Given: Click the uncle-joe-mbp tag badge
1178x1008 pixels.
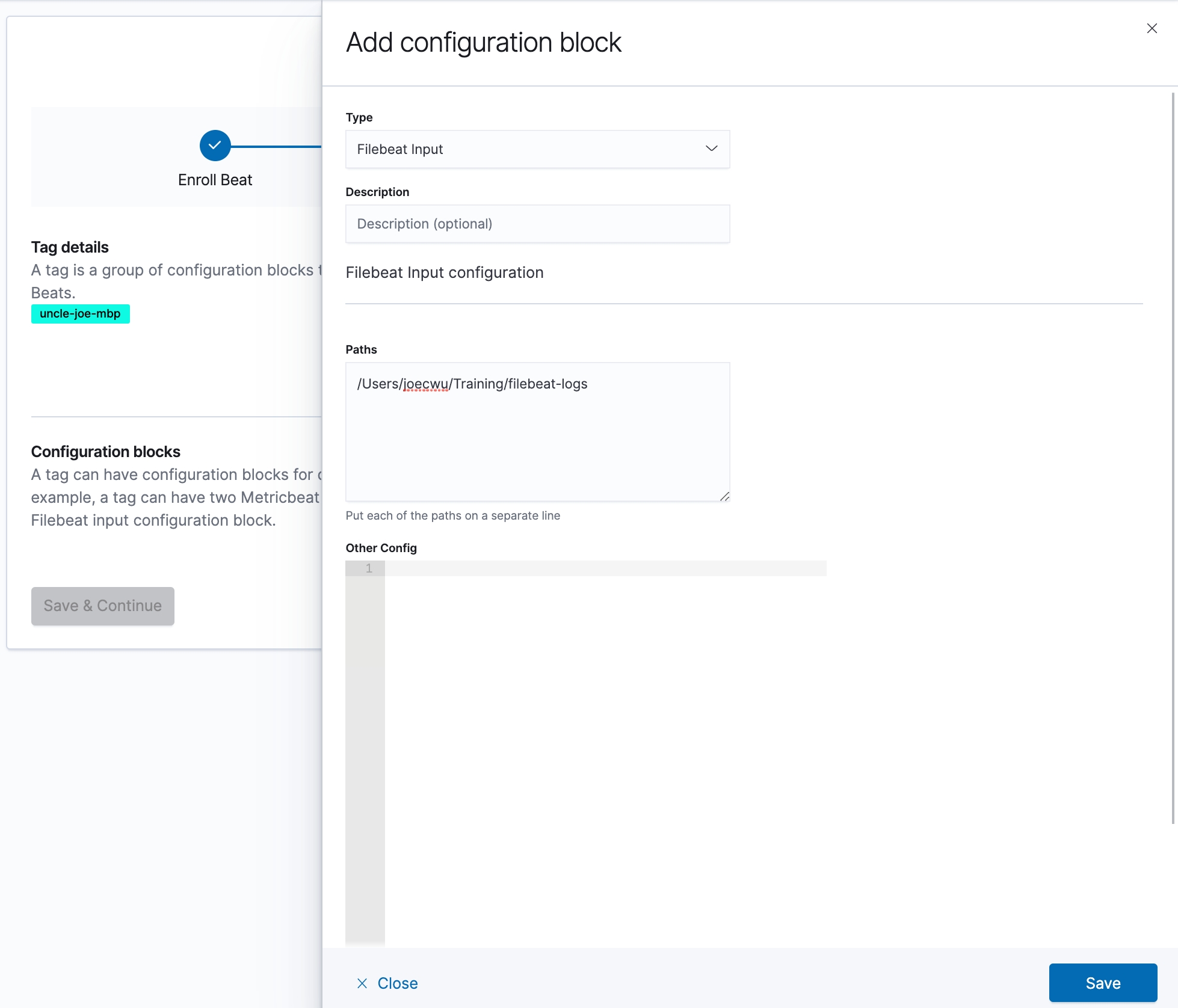Looking at the screenshot, I should (80, 313).
